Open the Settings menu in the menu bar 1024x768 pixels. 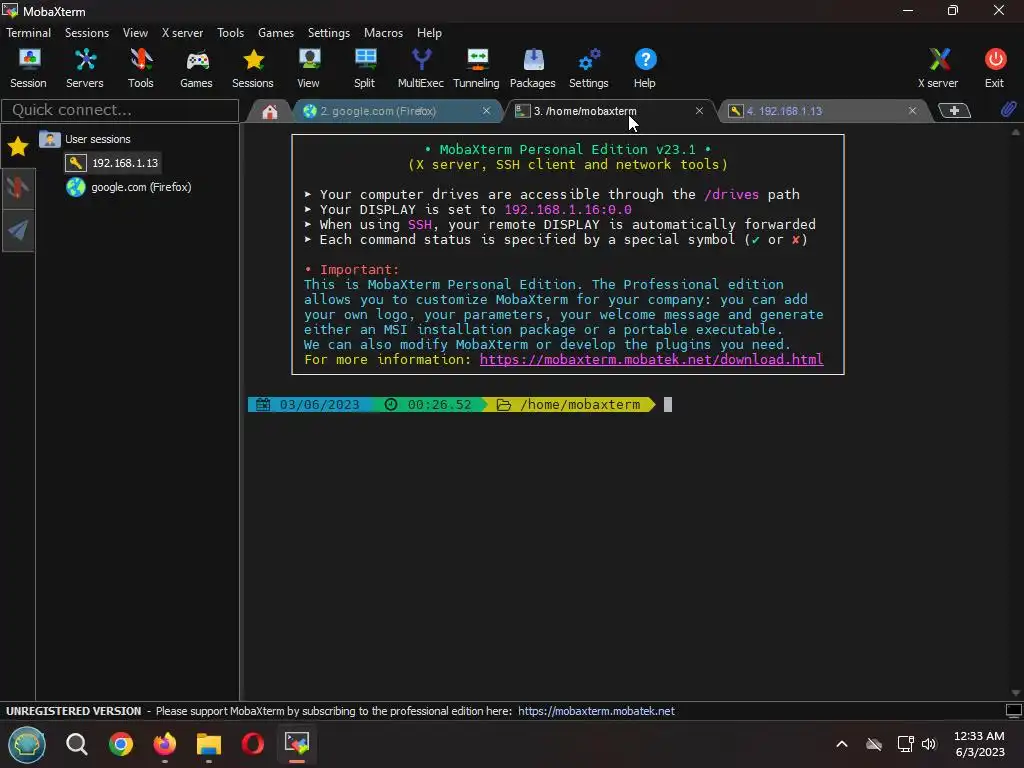point(328,33)
